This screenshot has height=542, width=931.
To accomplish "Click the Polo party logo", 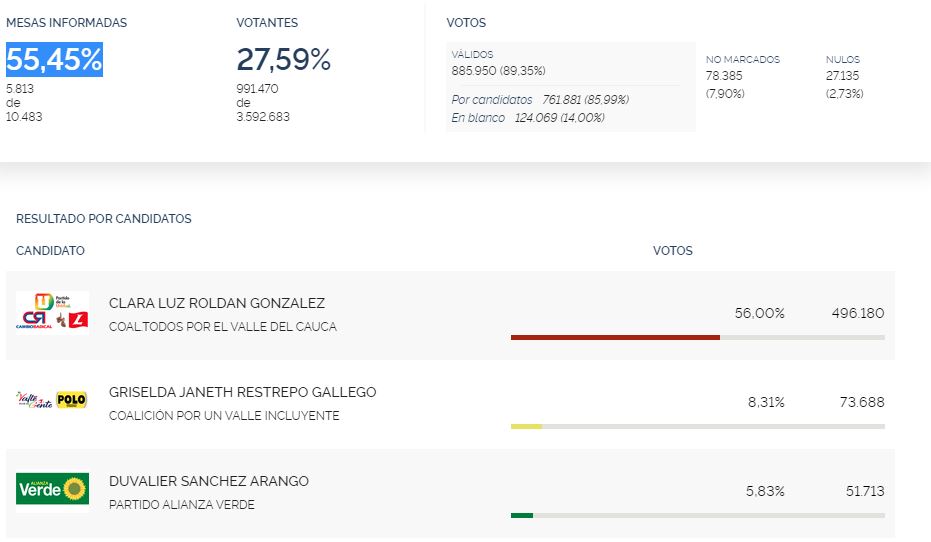I will pos(71,400).
